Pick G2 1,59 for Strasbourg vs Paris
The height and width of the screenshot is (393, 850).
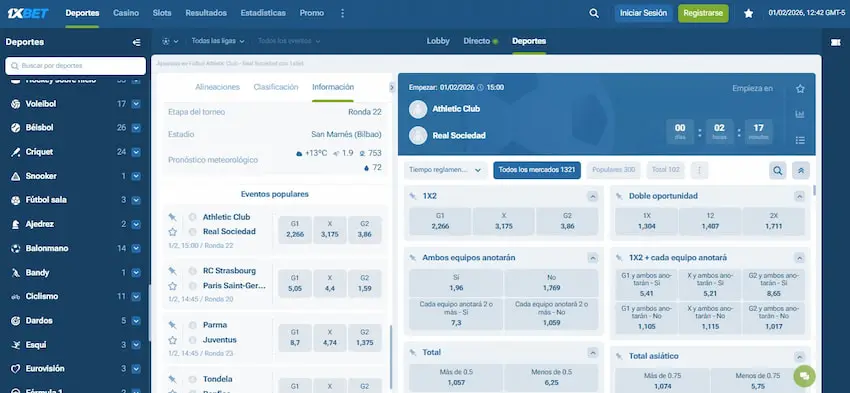coord(364,284)
